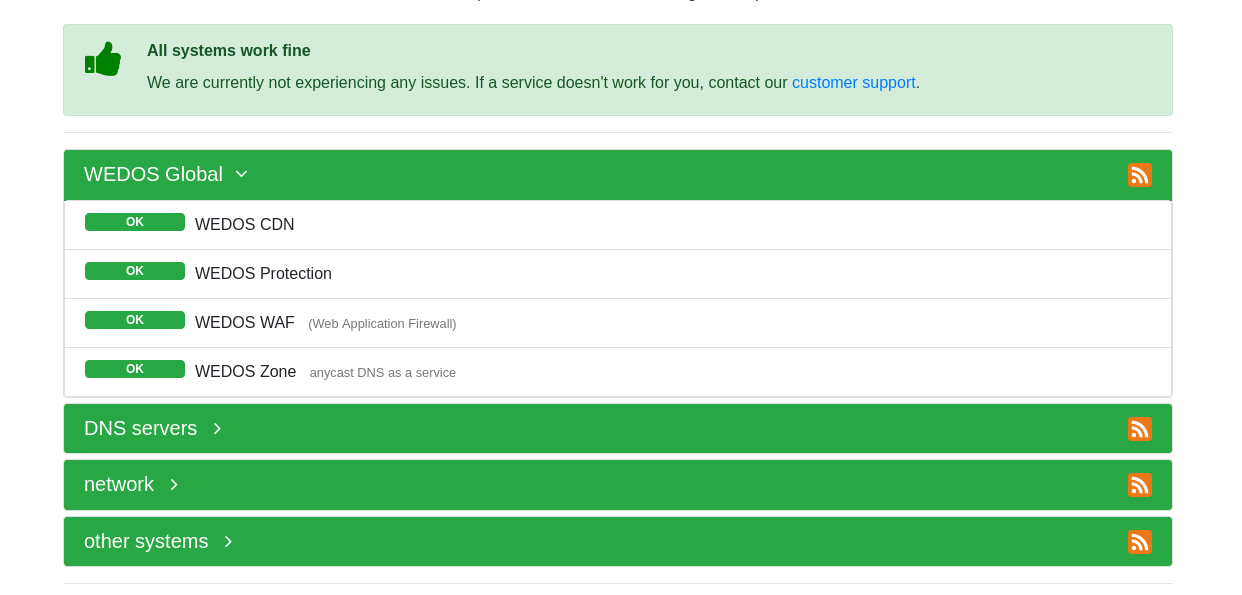Select the WEDOS Zone service name
The image size is (1242, 595).
pos(245,371)
